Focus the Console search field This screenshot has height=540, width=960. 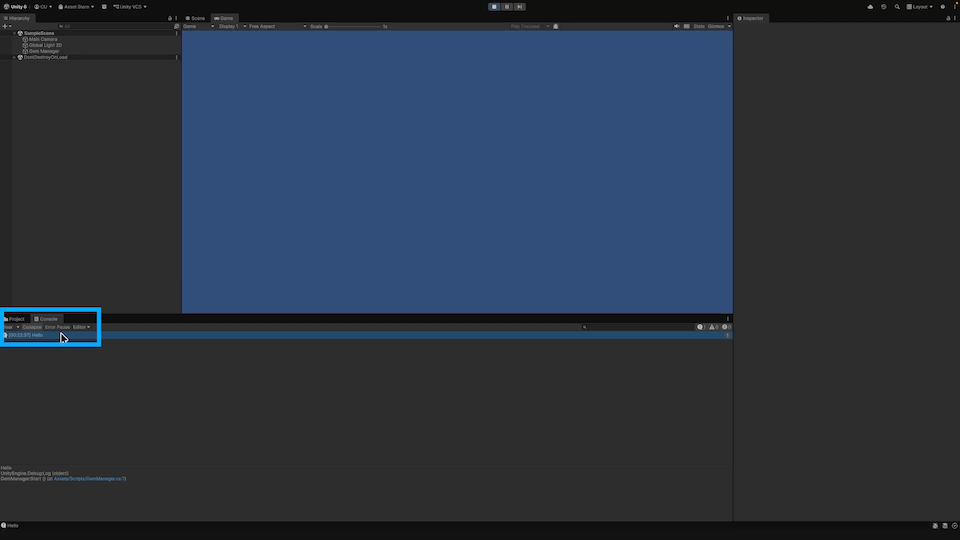[636, 327]
